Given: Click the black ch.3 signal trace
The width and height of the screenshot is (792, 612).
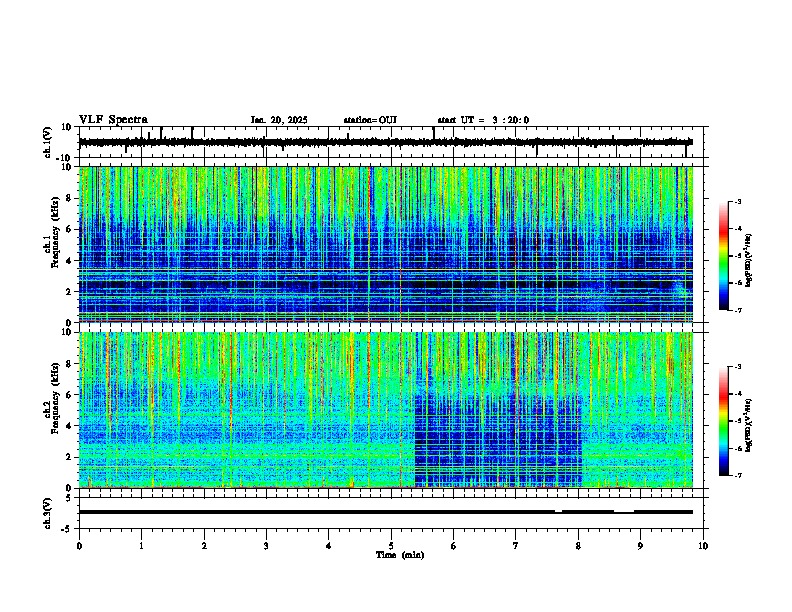Looking at the screenshot, I should [385, 512].
